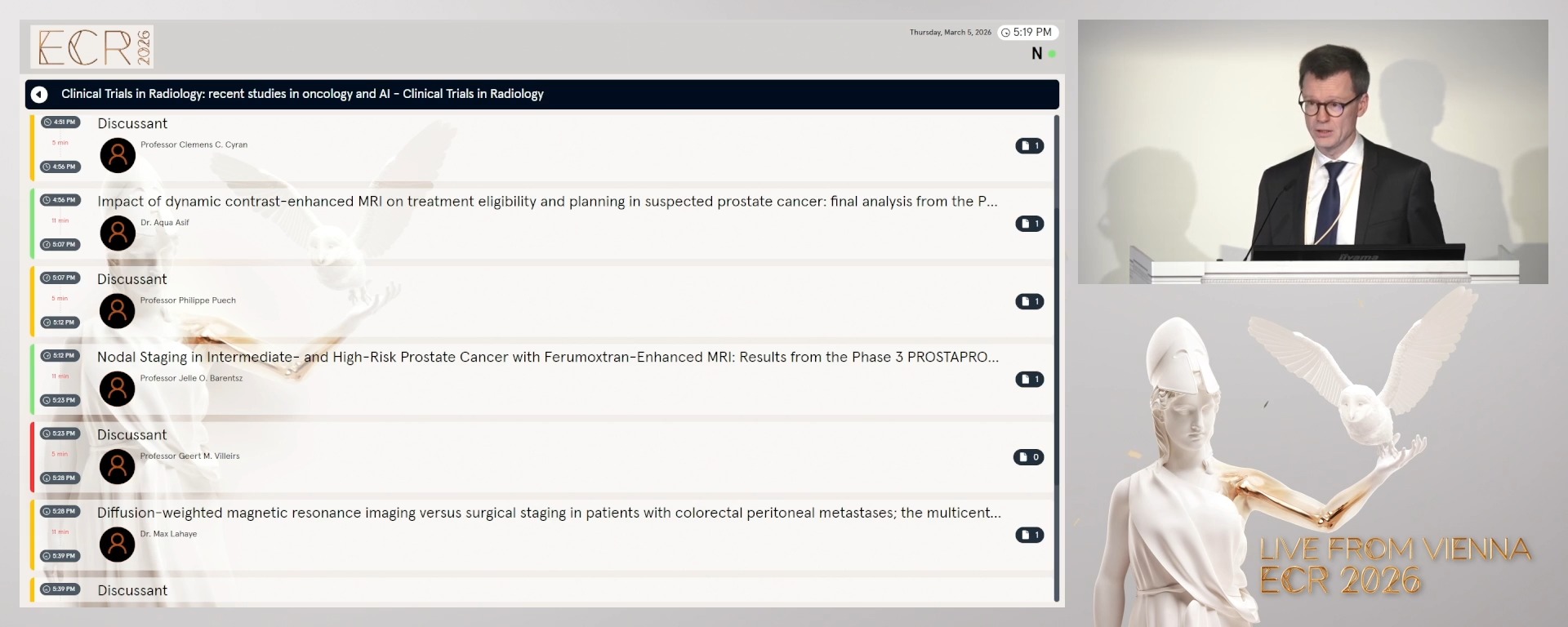Image resolution: width=1568 pixels, height=627 pixels.
Task: Click the back arrow in session header
Action: pos(39,95)
